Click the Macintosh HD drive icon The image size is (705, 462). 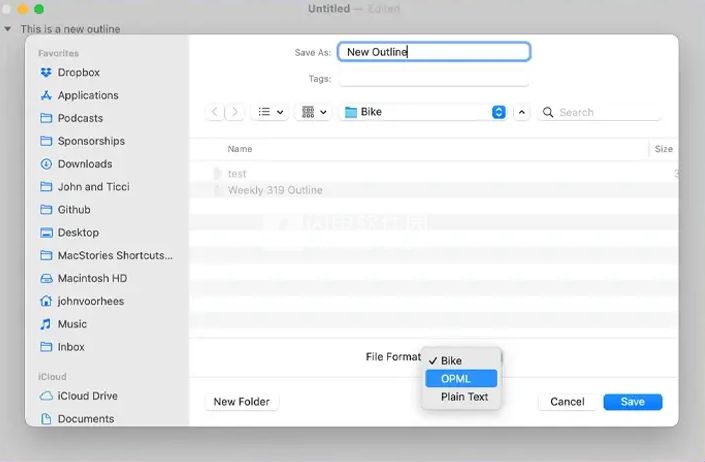pyautogui.click(x=46, y=278)
